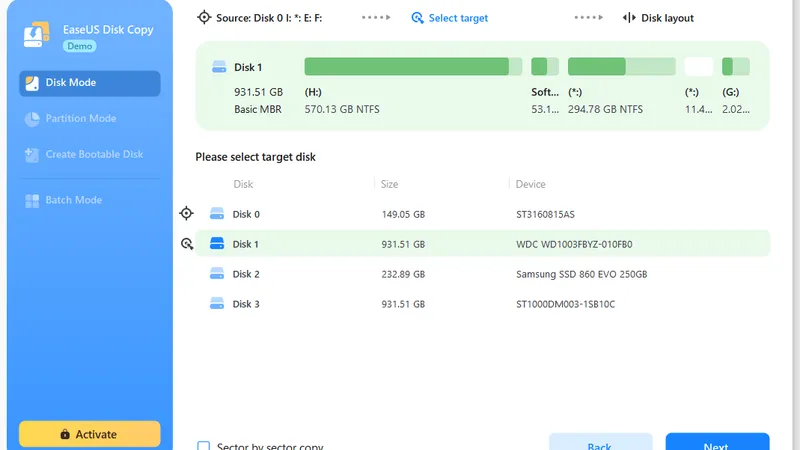Click the Disk column header

tap(243, 184)
